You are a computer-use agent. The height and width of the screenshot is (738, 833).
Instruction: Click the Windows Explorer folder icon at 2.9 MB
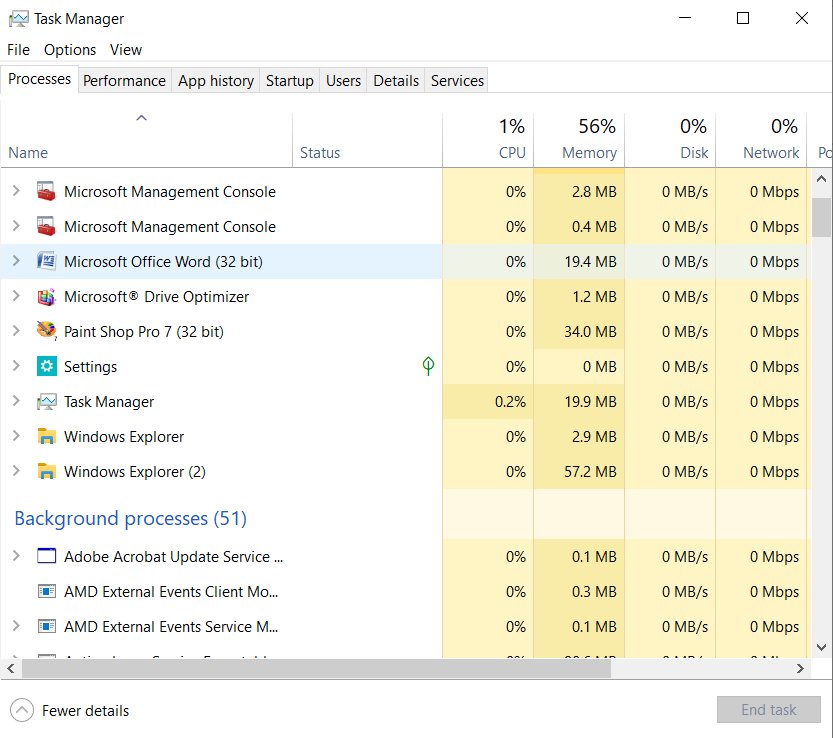(x=46, y=437)
